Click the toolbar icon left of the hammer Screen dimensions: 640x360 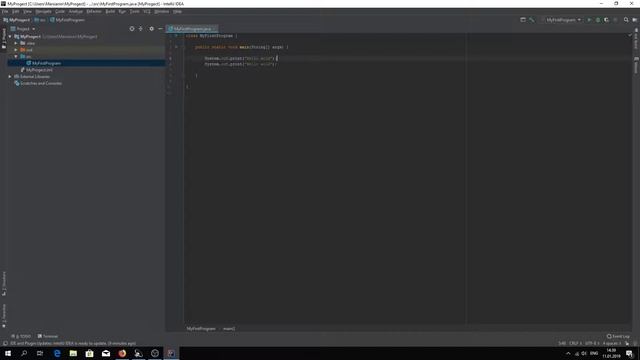pos(523,20)
